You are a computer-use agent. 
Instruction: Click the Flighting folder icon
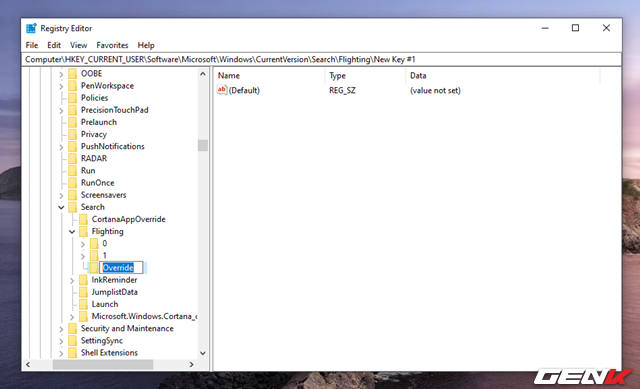tap(83, 231)
